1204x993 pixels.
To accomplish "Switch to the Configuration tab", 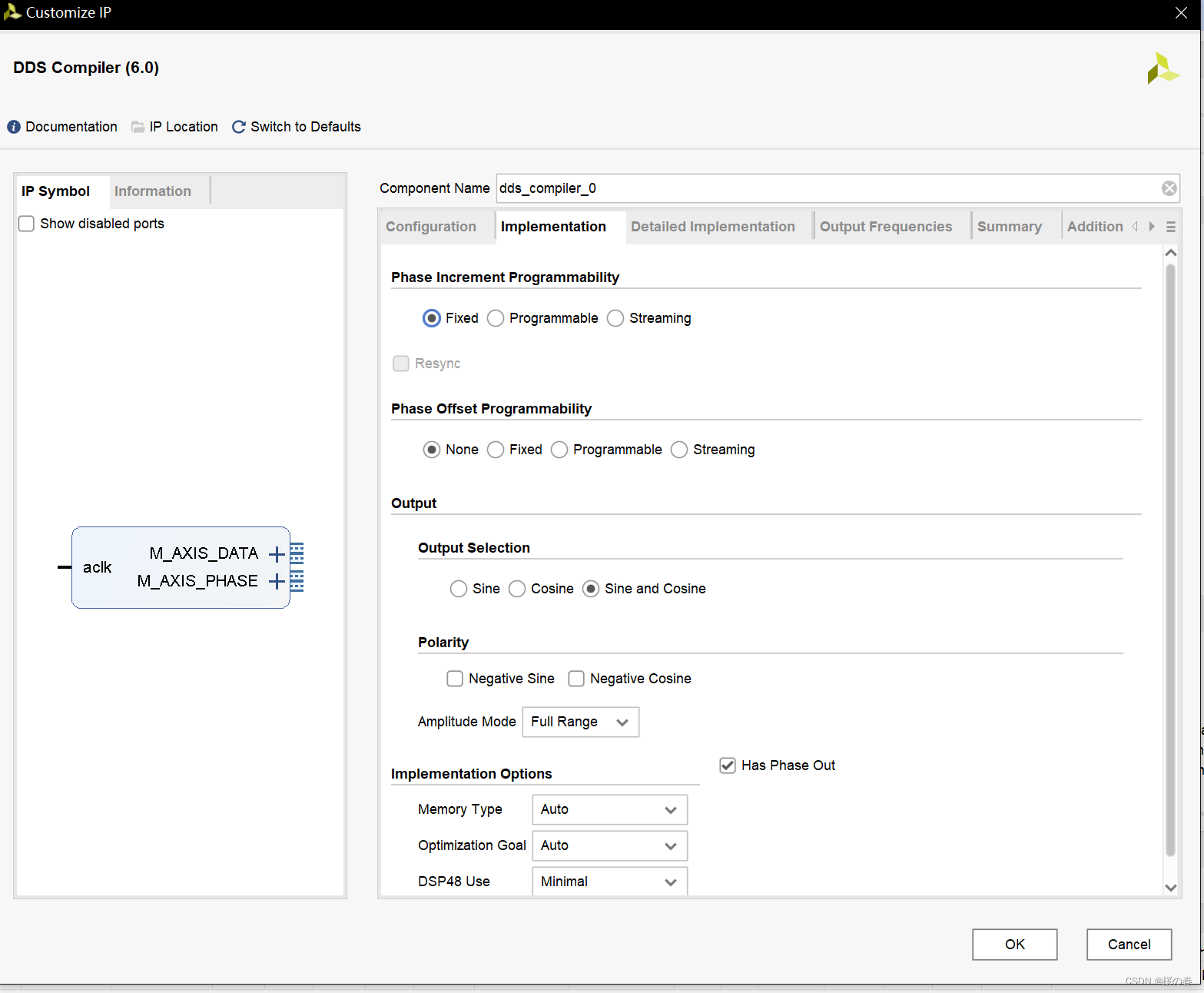I will coord(431,227).
